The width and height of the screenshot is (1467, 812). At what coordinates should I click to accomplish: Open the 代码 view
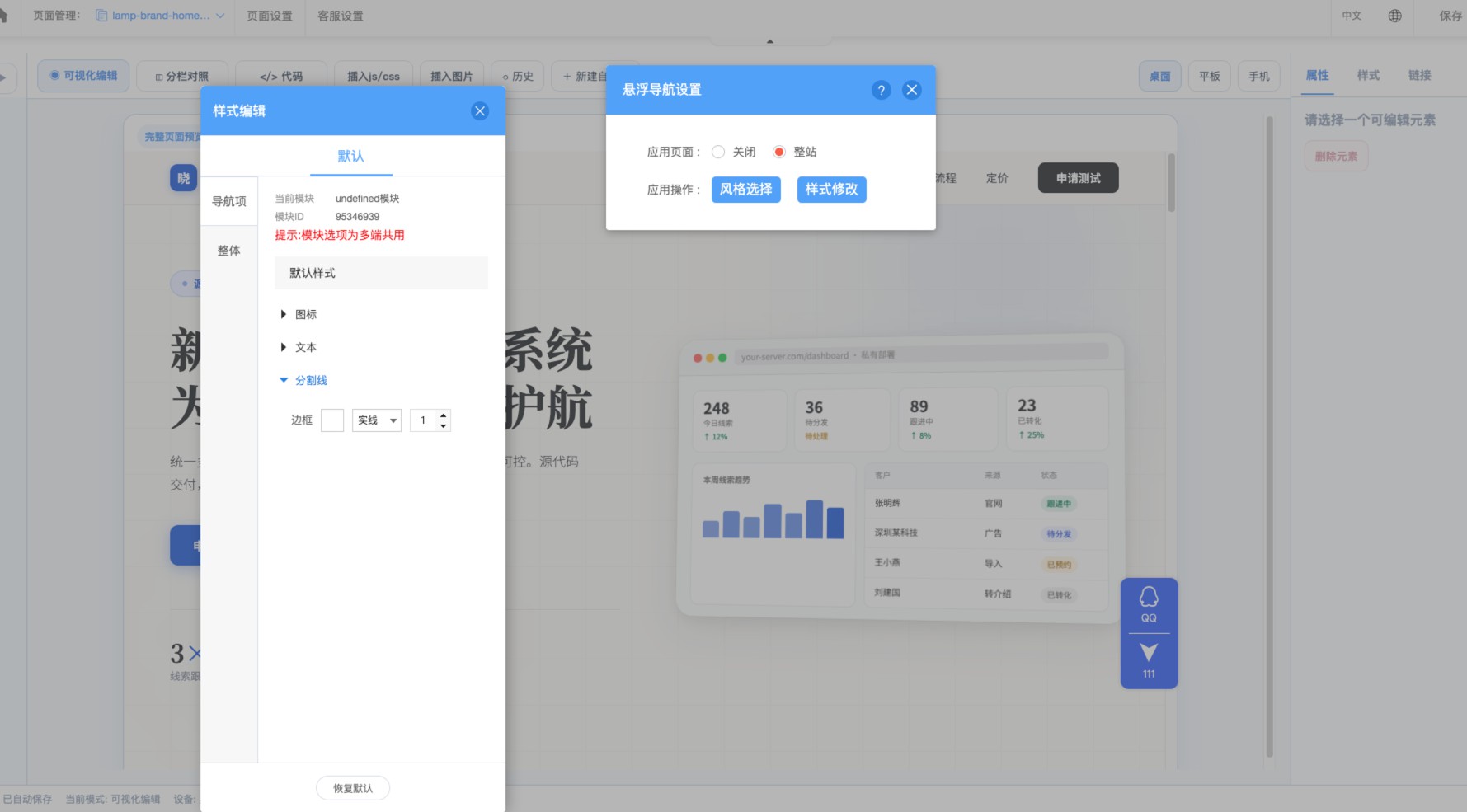[x=281, y=76]
